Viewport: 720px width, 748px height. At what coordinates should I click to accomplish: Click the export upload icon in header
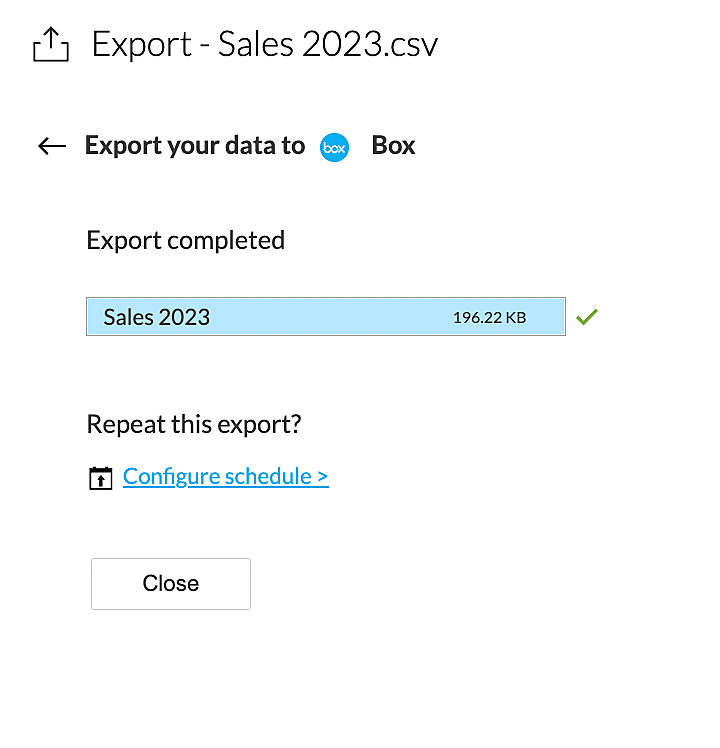(51, 45)
